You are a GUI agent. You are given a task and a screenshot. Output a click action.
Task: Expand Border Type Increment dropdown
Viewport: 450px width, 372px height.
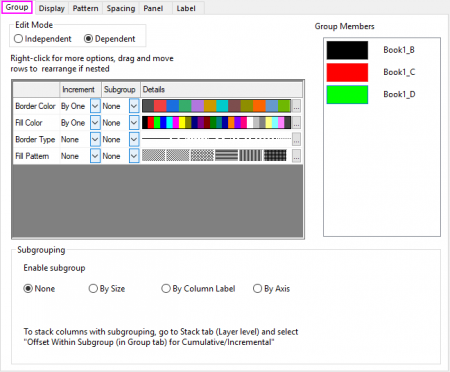[95, 139]
